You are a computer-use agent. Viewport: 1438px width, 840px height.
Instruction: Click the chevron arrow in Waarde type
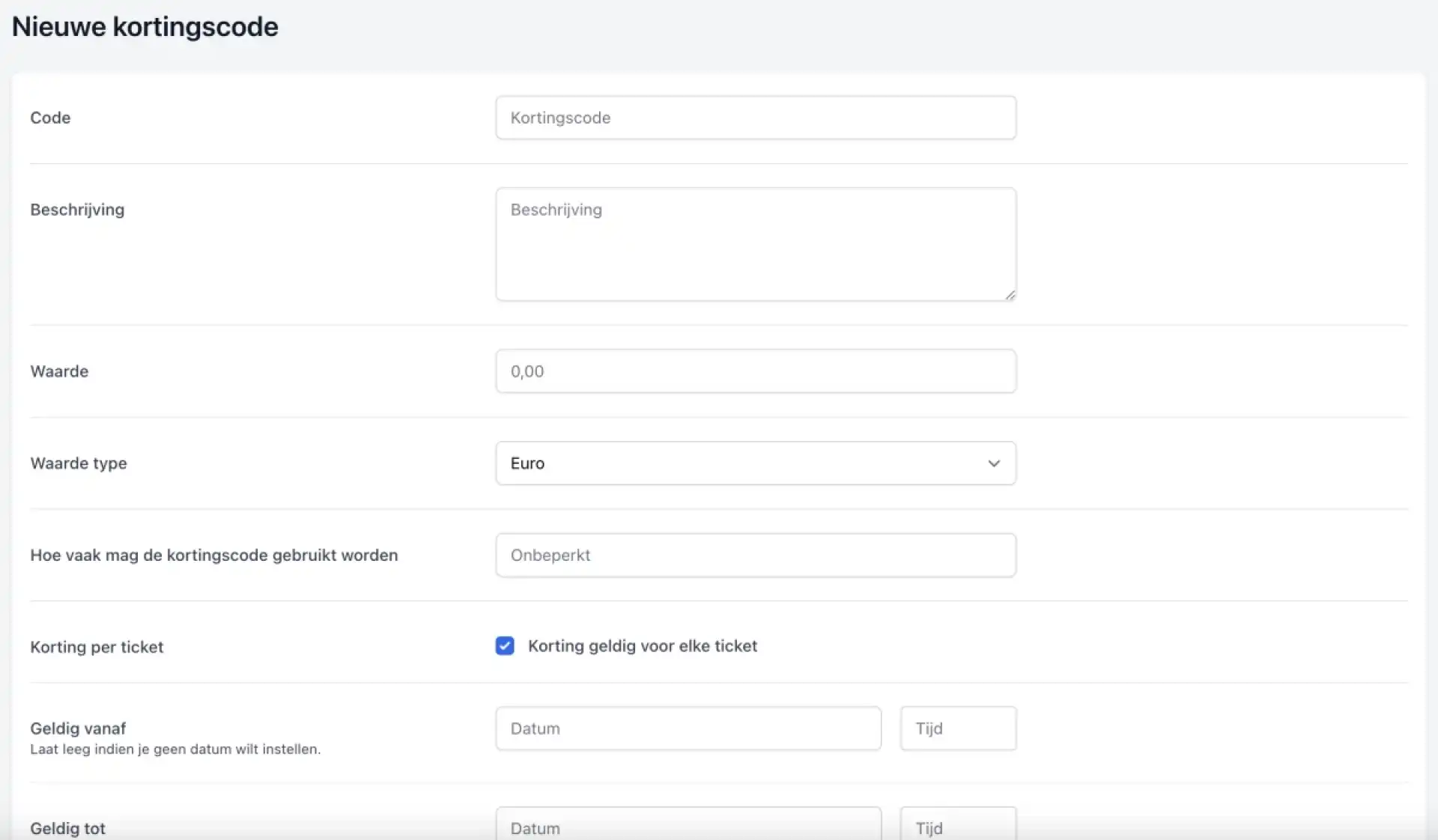point(994,463)
